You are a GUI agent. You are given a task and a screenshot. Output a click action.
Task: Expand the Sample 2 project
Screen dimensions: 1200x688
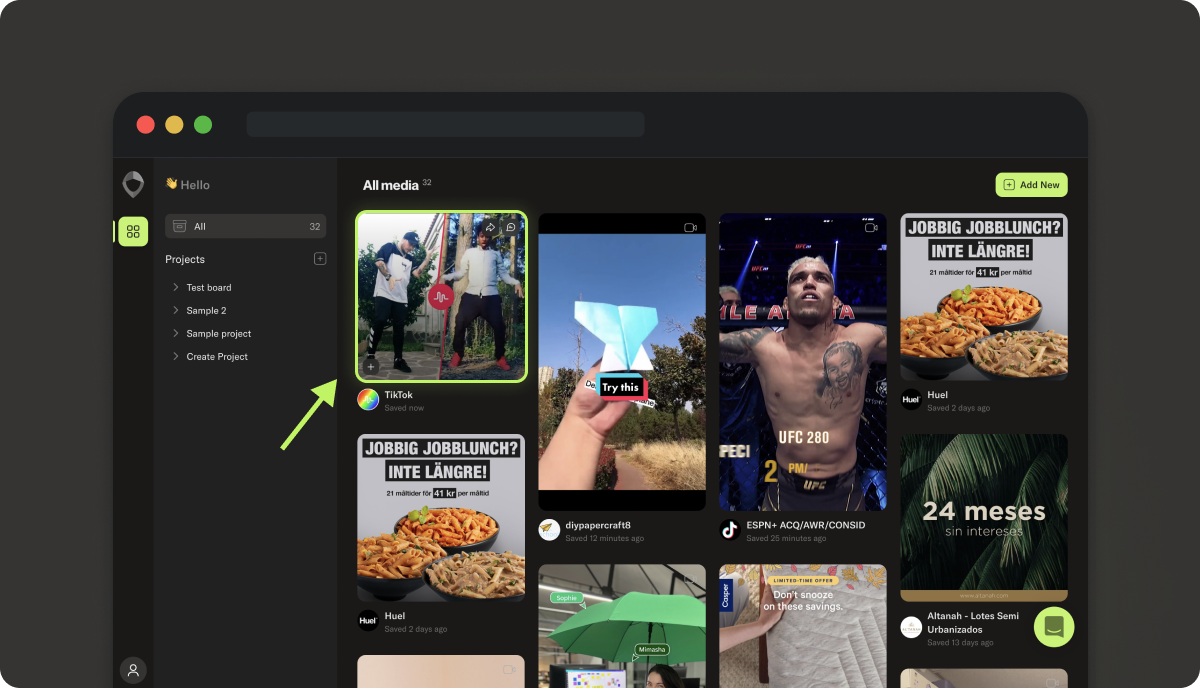click(176, 310)
